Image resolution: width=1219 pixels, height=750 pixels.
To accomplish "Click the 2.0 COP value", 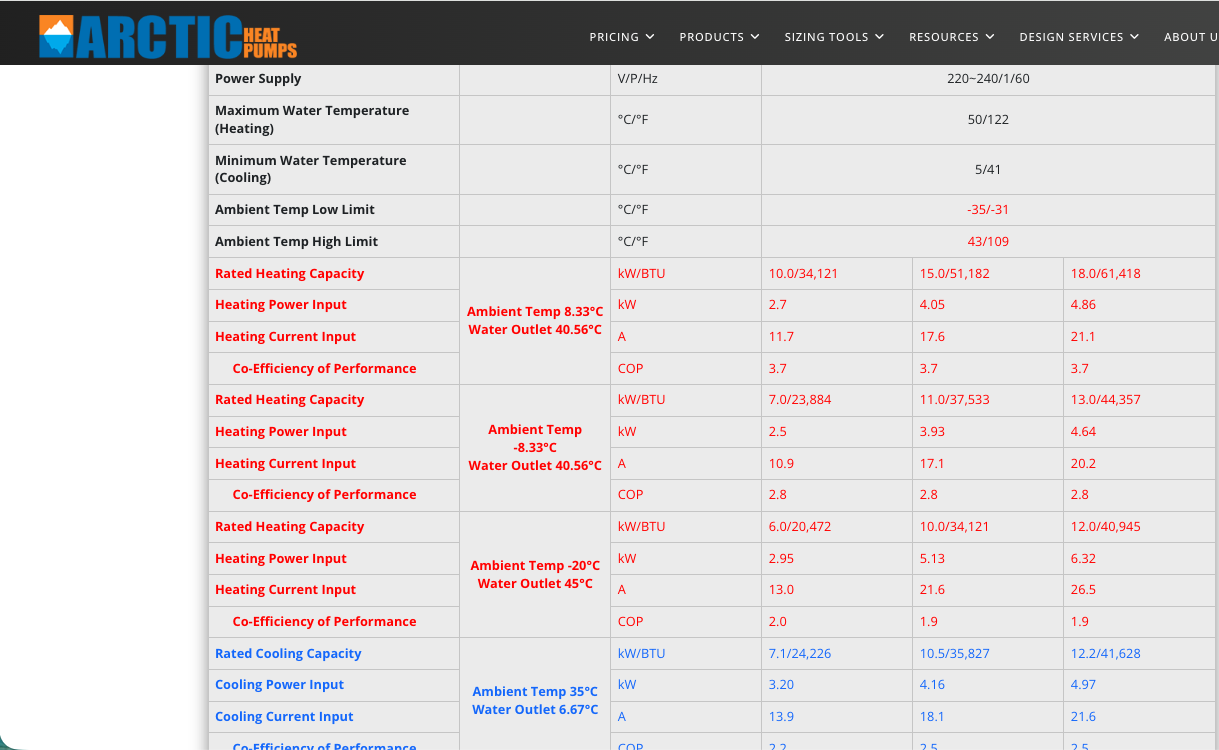I will pyautogui.click(x=777, y=622).
